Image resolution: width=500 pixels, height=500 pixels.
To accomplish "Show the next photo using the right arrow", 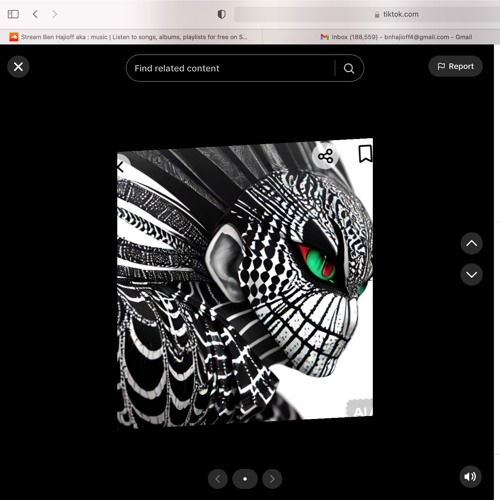I will [x=272, y=479].
